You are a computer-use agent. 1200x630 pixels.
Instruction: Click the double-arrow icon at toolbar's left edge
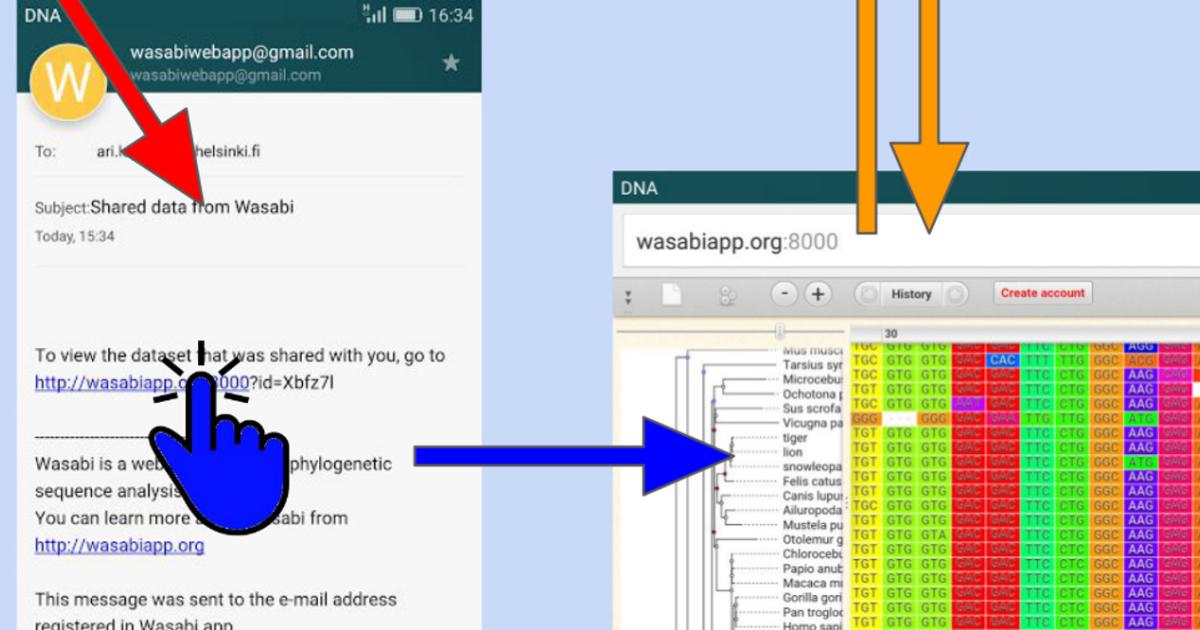click(x=628, y=295)
